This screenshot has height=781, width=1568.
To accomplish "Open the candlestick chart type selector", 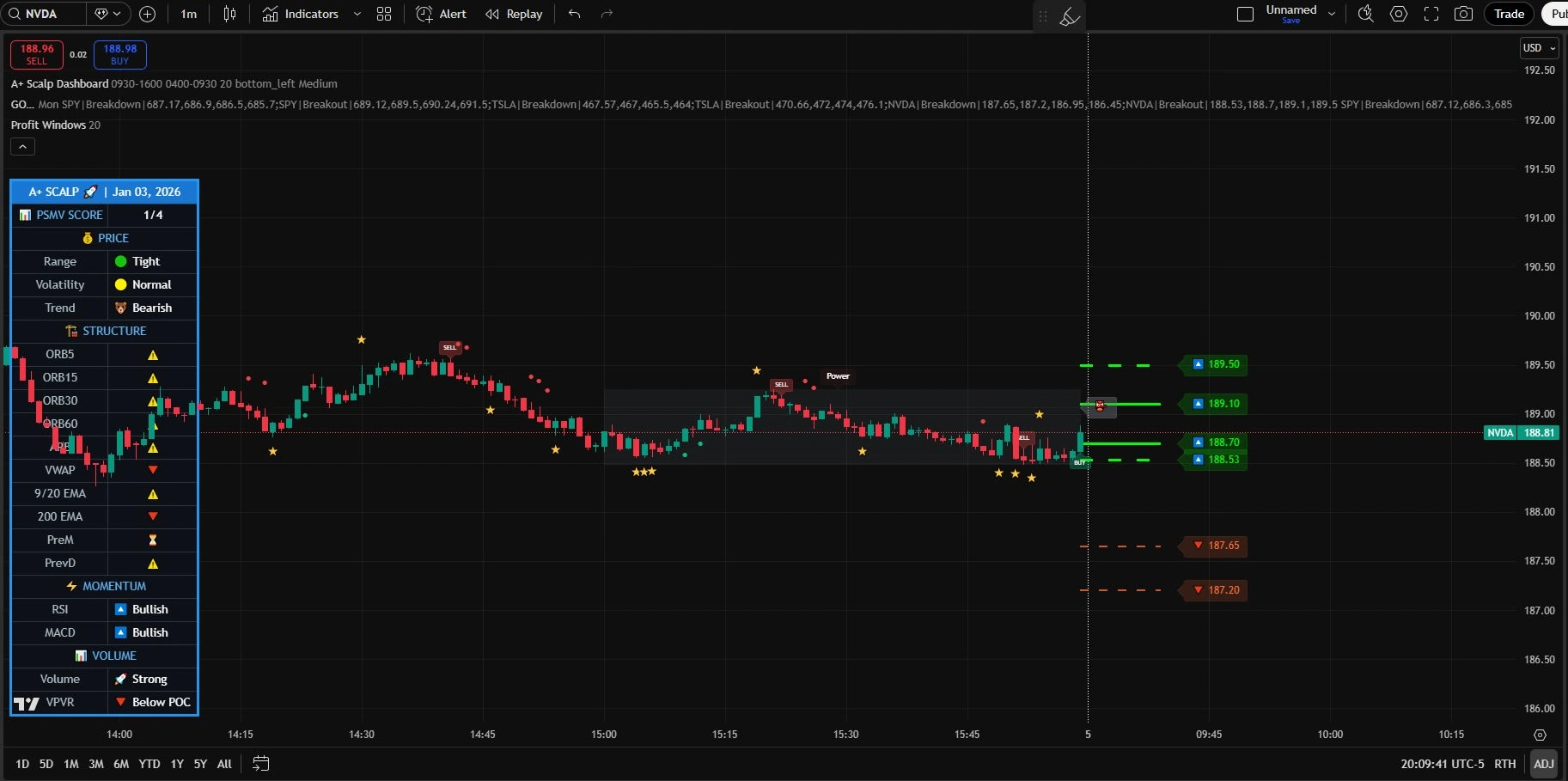I will [x=229, y=14].
